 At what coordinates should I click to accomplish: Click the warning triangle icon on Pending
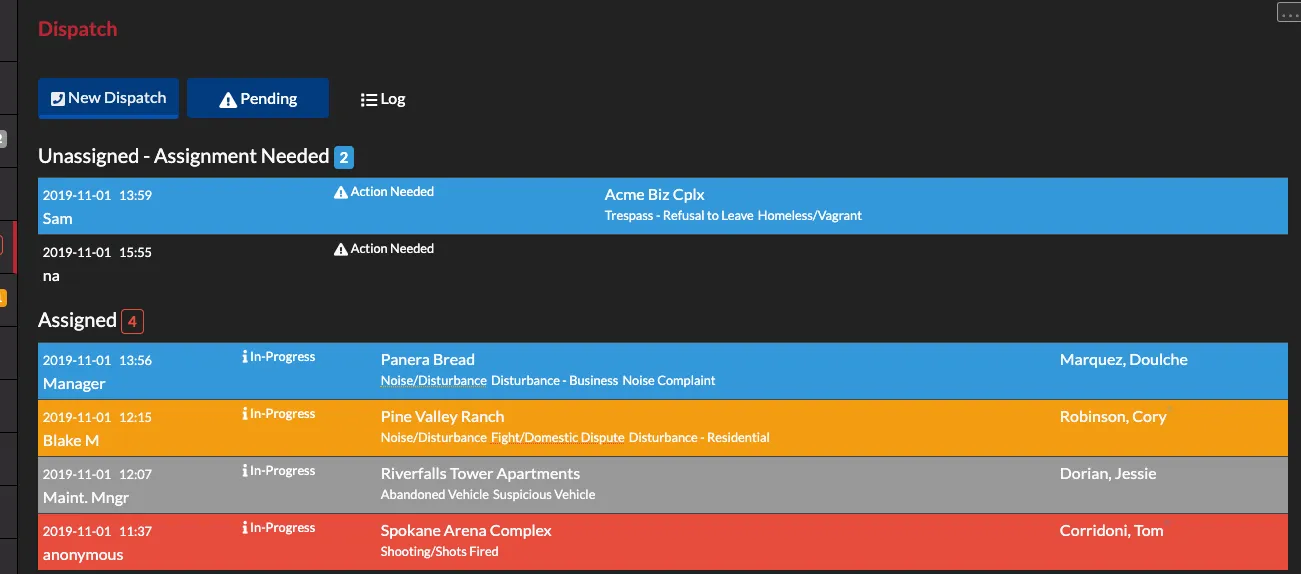[x=228, y=99]
